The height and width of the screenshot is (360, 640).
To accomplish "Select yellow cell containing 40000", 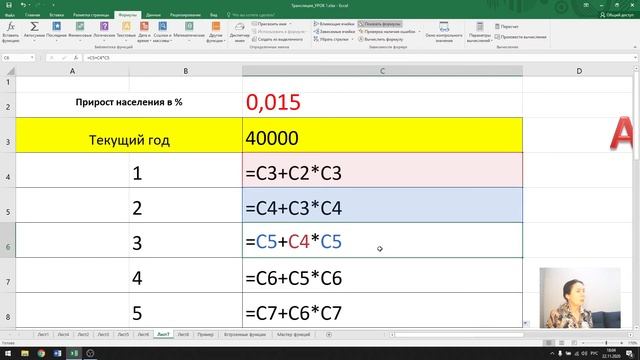I will click(x=382, y=136).
